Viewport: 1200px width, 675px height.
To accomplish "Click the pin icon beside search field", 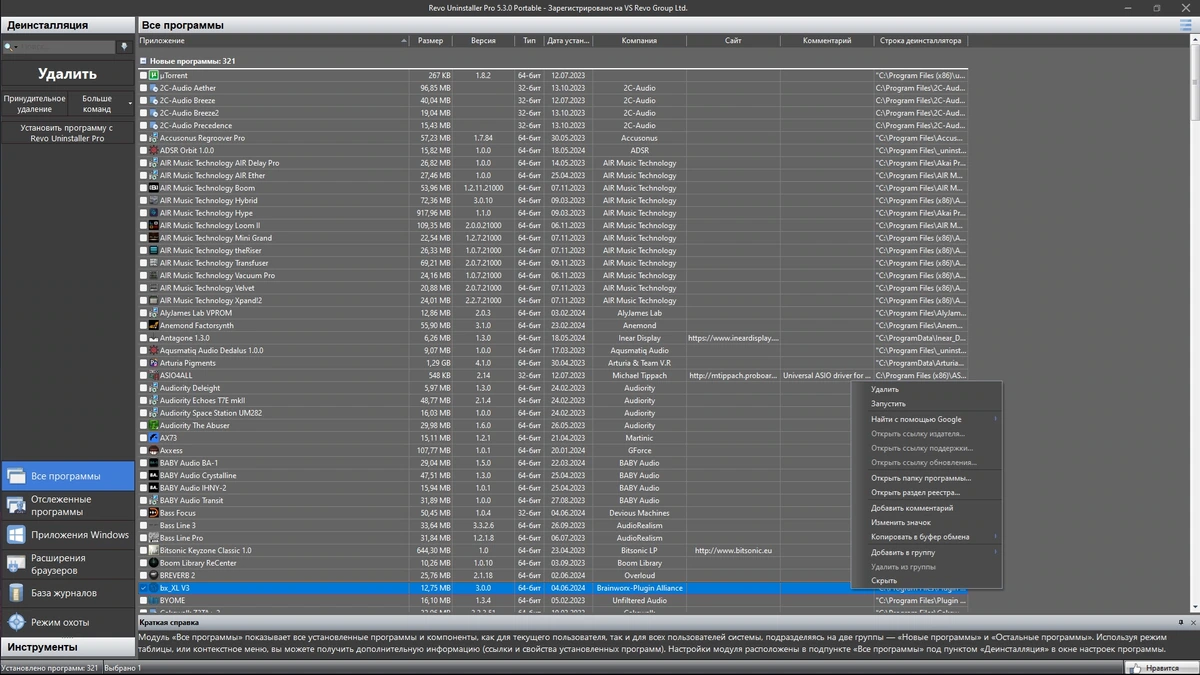I will [x=124, y=46].
